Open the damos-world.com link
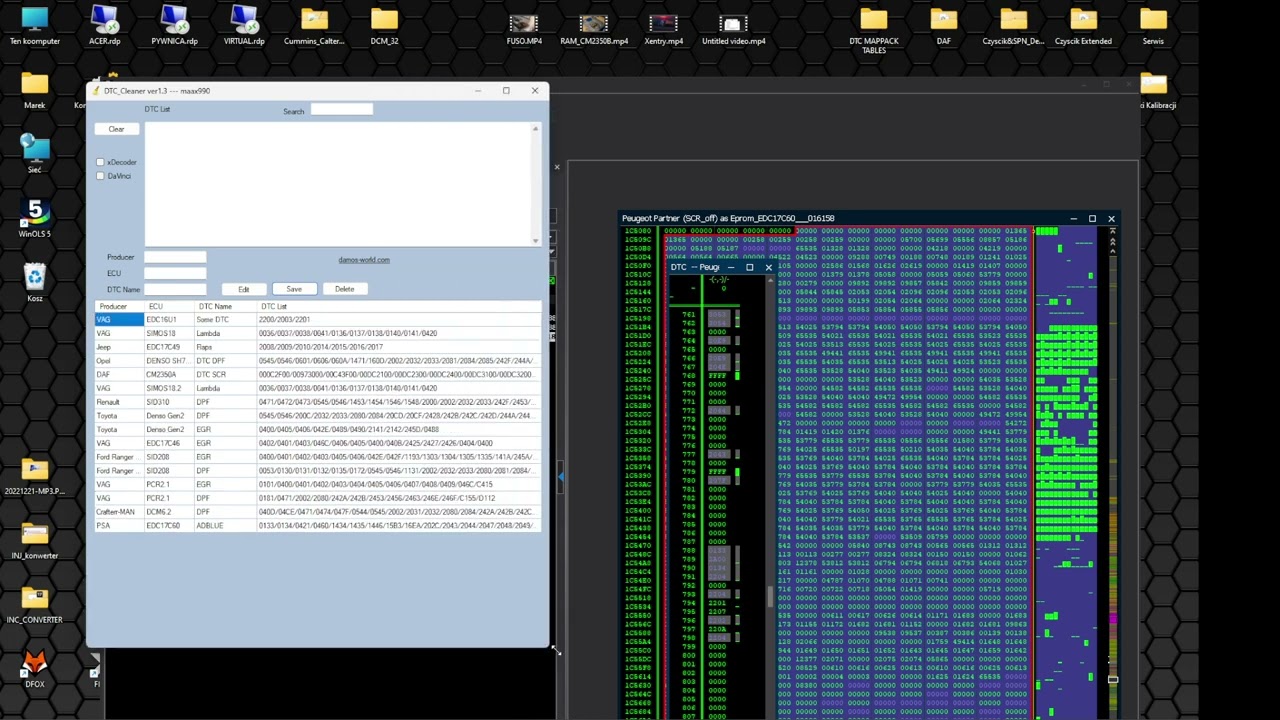Screen dimensions: 1280x720 pos(364,260)
